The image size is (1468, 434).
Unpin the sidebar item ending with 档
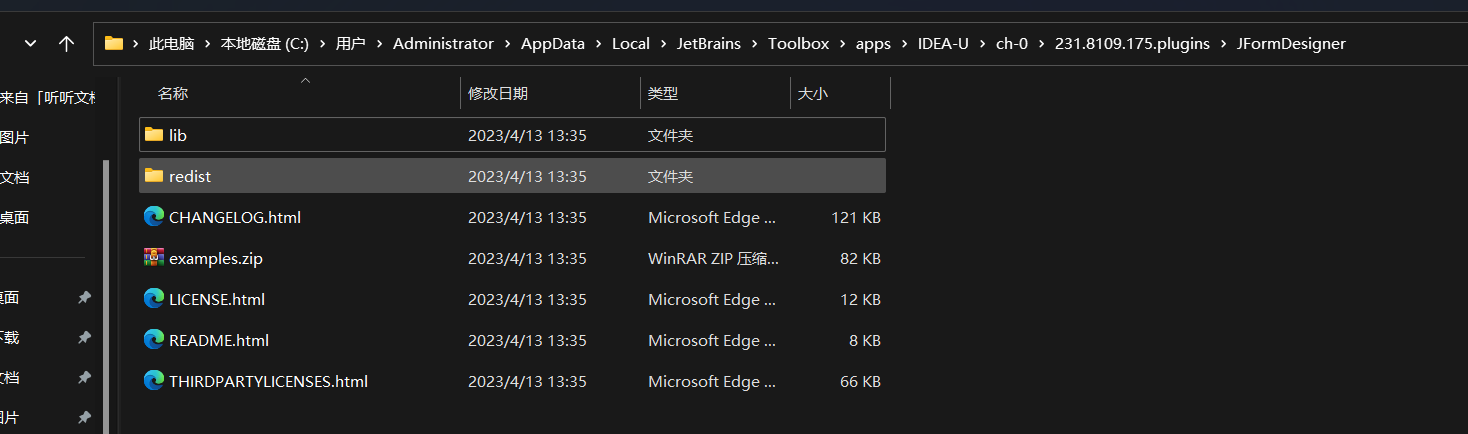coord(85,378)
